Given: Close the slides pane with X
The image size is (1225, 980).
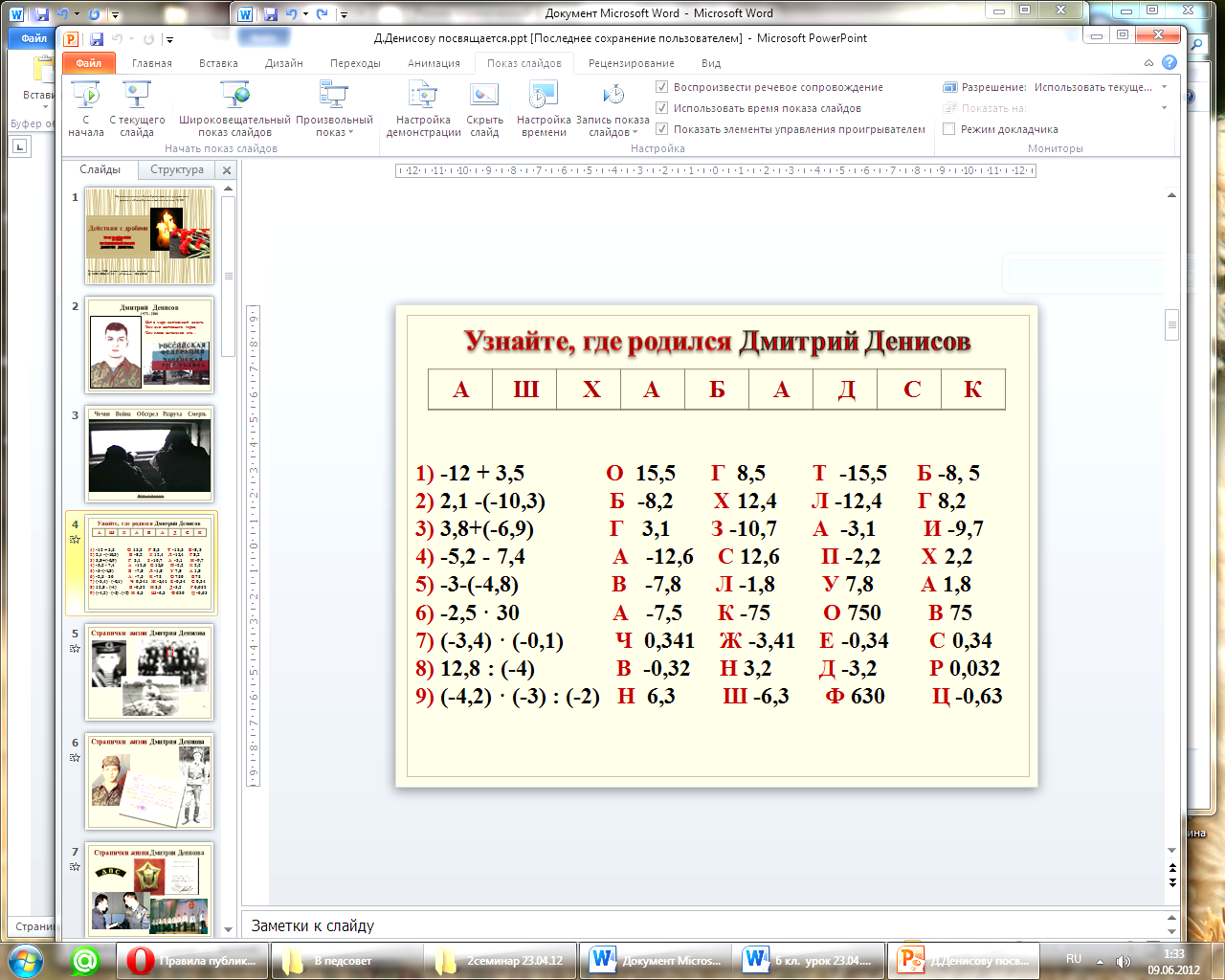Looking at the screenshot, I should [227, 170].
